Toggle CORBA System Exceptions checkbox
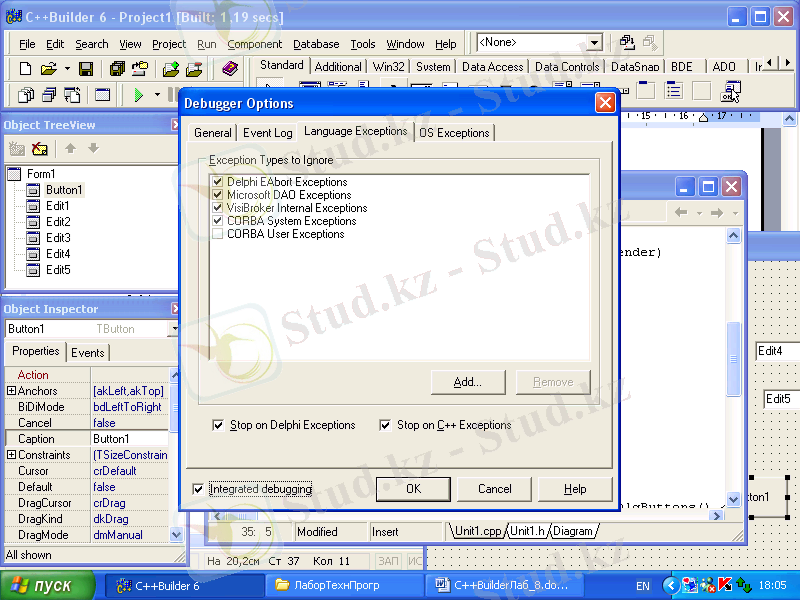The image size is (800, 600). (218, 221)
